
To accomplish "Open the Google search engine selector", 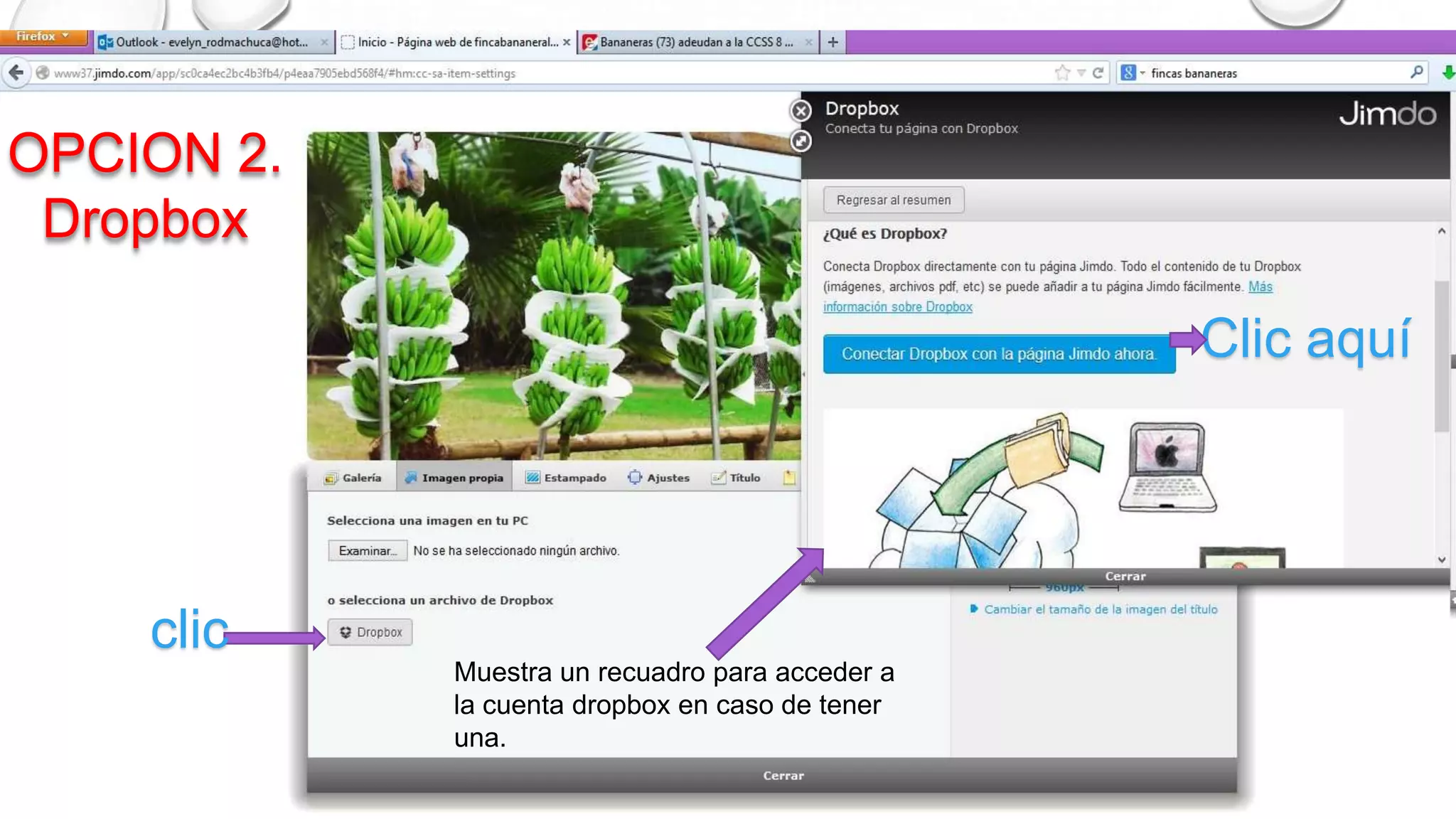I will (1133, 73).
